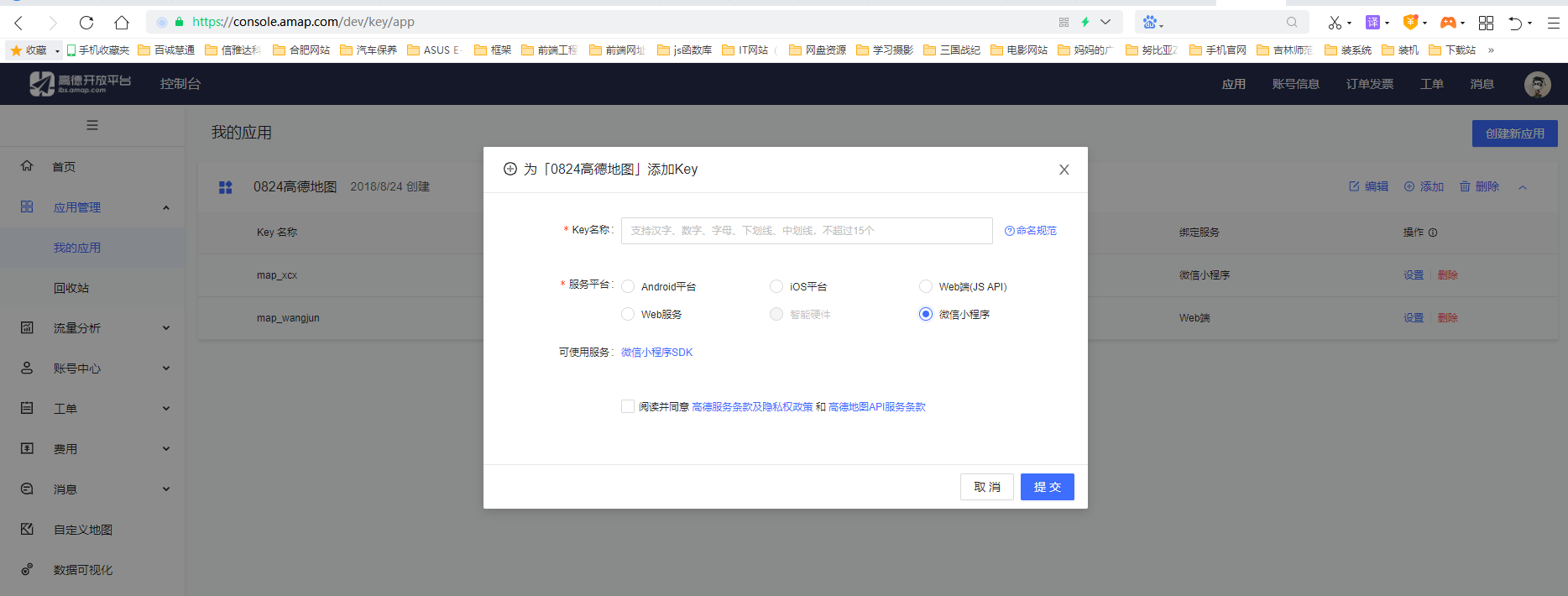The image size is (1568, 596).
Task: Select the Web端(JS API) radio button
Action: pyautogui.click(x=926, y=286)
